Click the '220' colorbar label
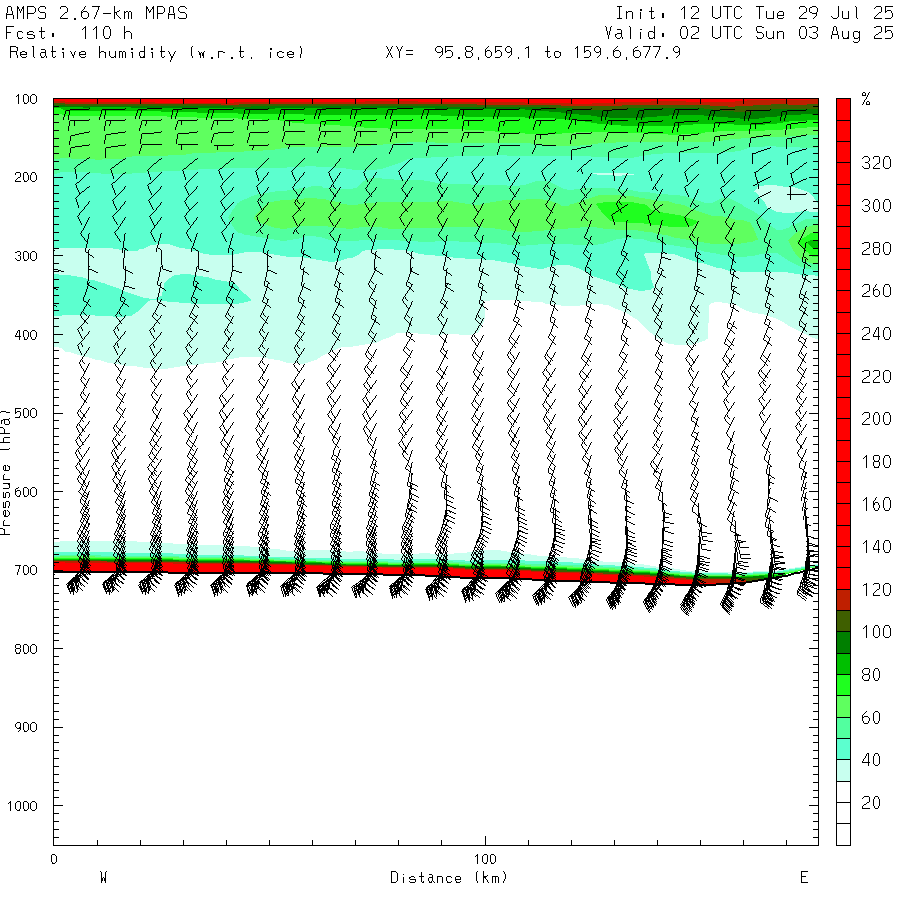 876,377
